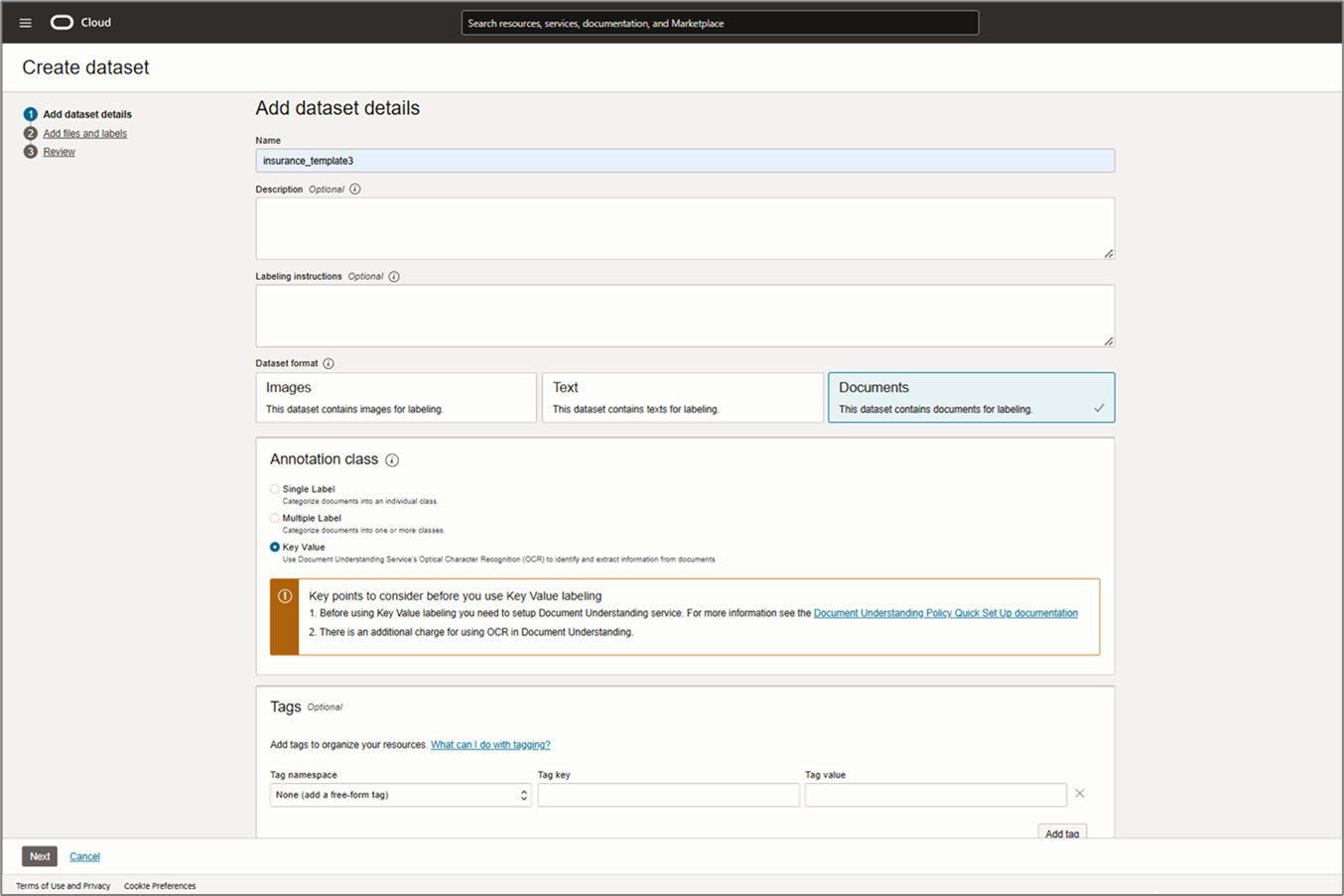Cancel the dataset creation
This screenshot has height=896, width=1344.
84,855
